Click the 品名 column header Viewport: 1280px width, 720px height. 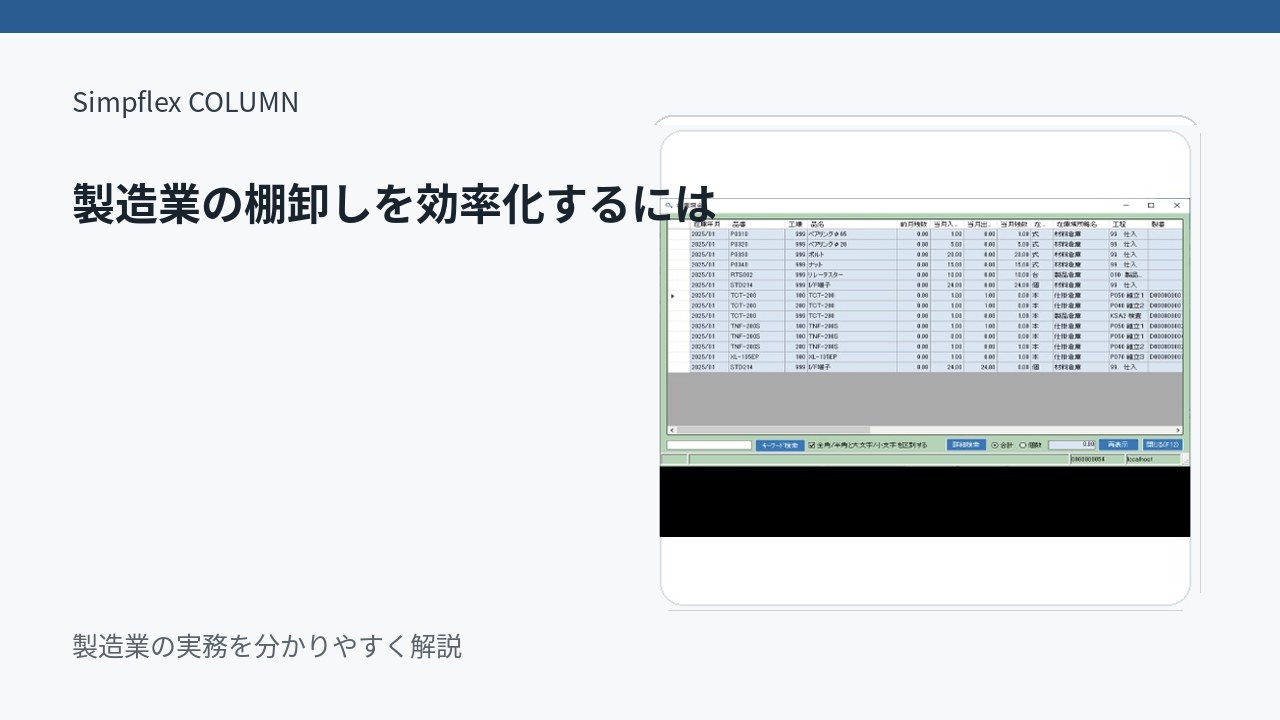(852, 225)
